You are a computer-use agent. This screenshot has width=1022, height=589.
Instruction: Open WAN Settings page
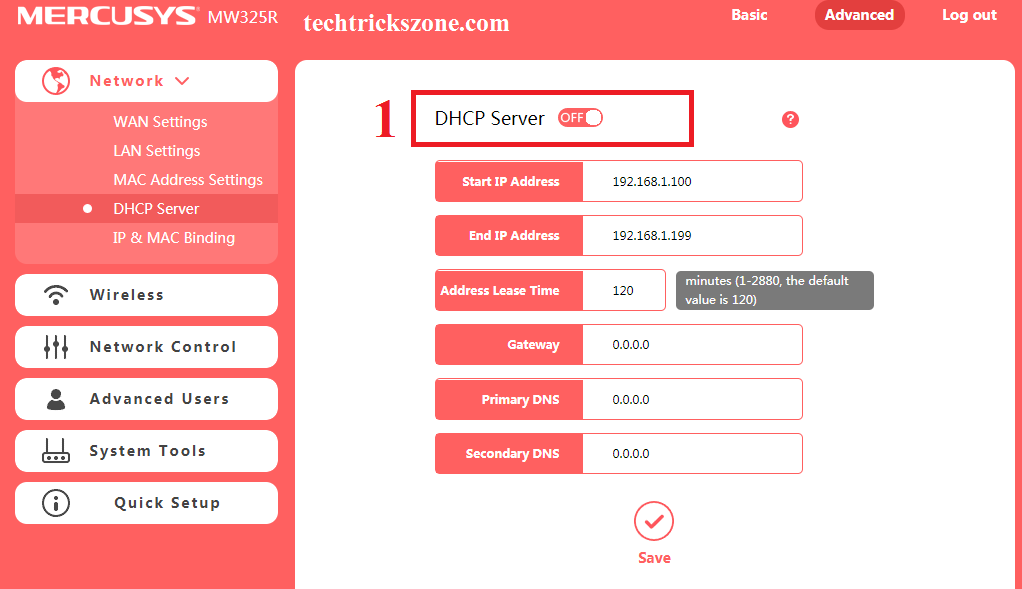160,122
